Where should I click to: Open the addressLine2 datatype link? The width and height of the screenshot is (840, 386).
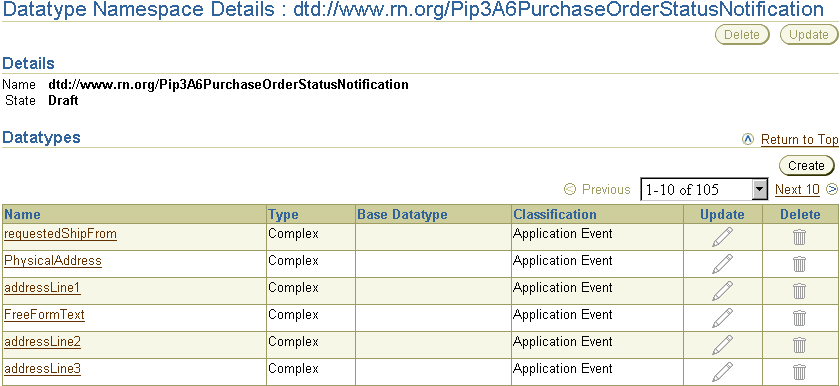tap(42, 342)
